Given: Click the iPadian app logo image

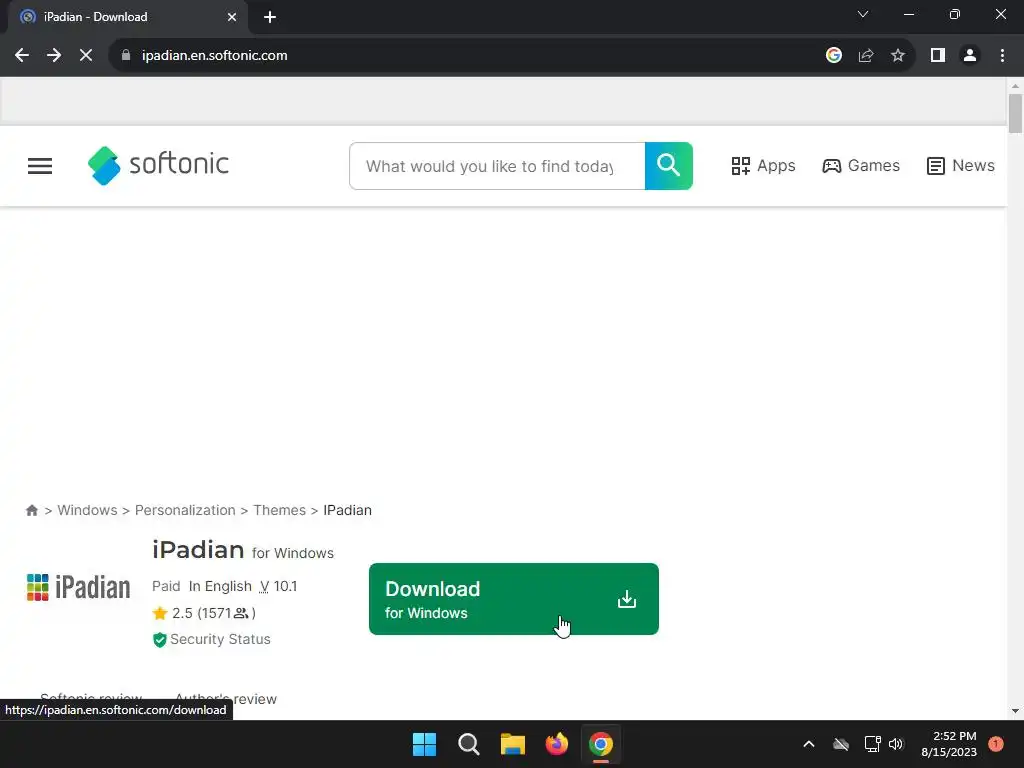Looking at the screenshot, I should 78,587.
